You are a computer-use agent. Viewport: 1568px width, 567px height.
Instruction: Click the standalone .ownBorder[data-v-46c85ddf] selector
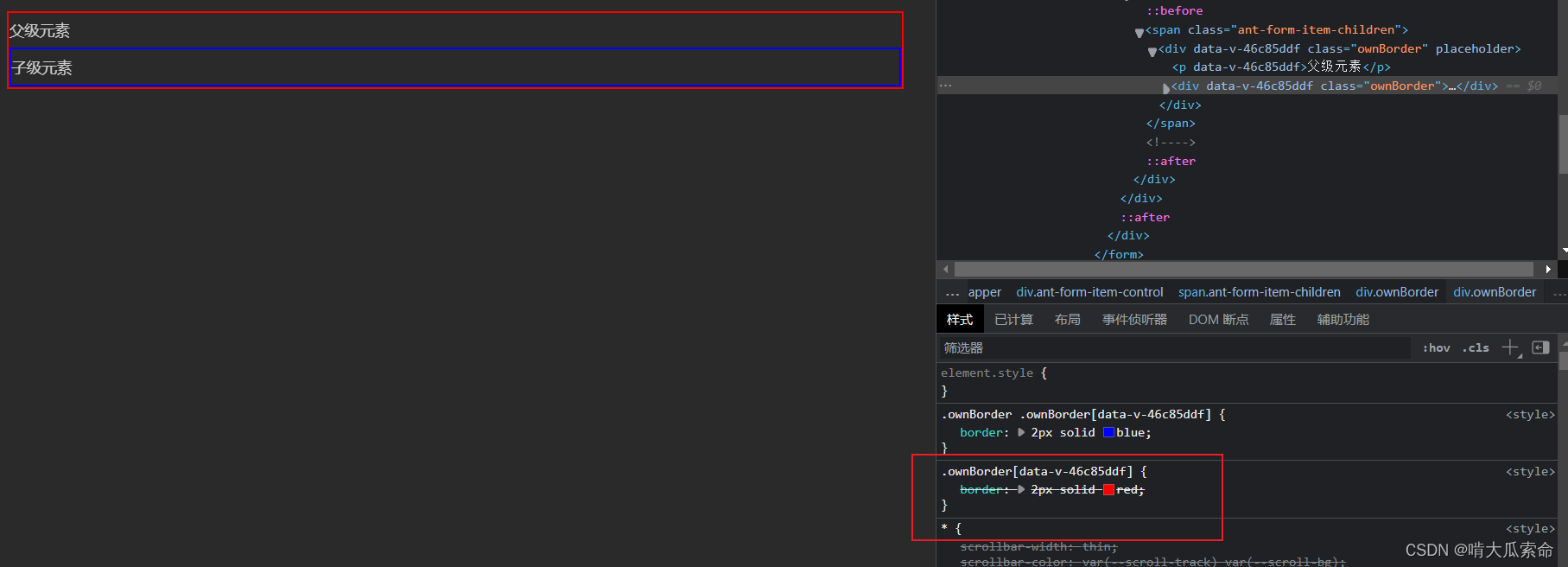pos(1037,471)
